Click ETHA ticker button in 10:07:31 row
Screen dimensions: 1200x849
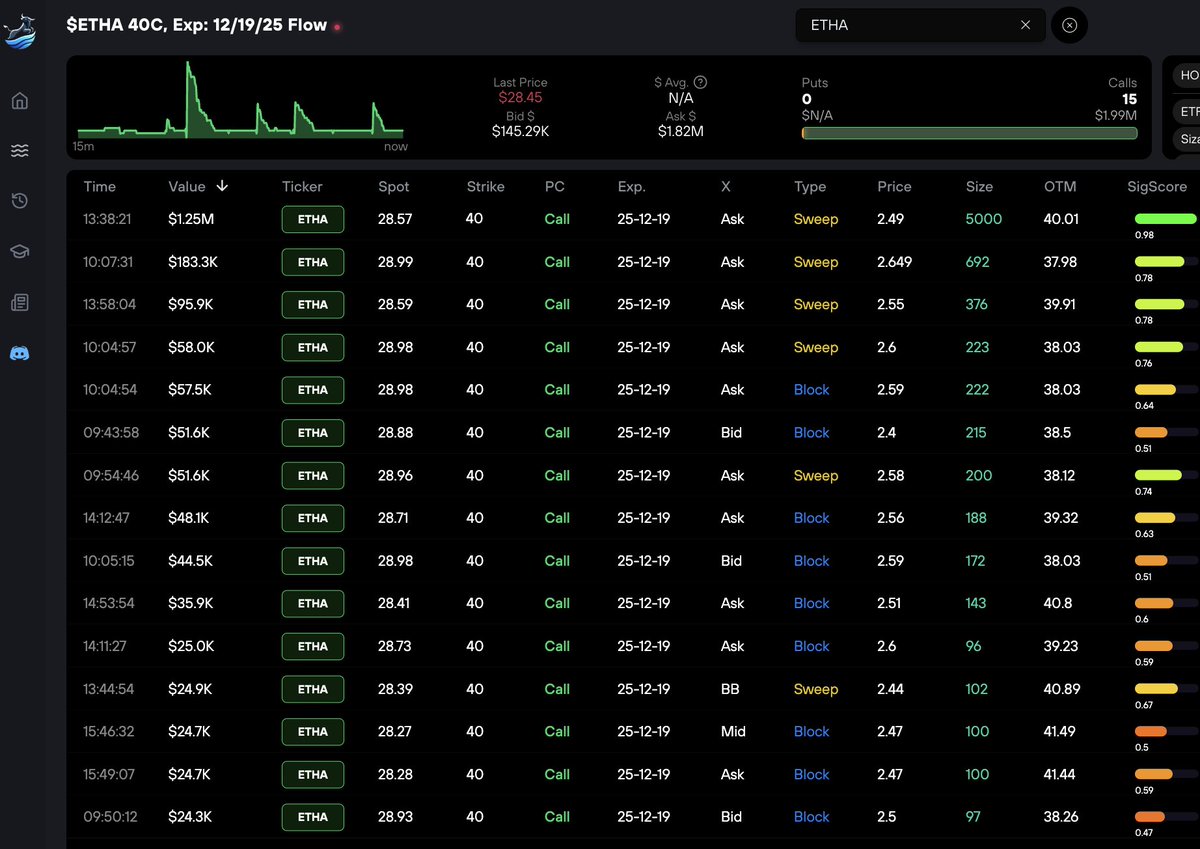(313, 262)
